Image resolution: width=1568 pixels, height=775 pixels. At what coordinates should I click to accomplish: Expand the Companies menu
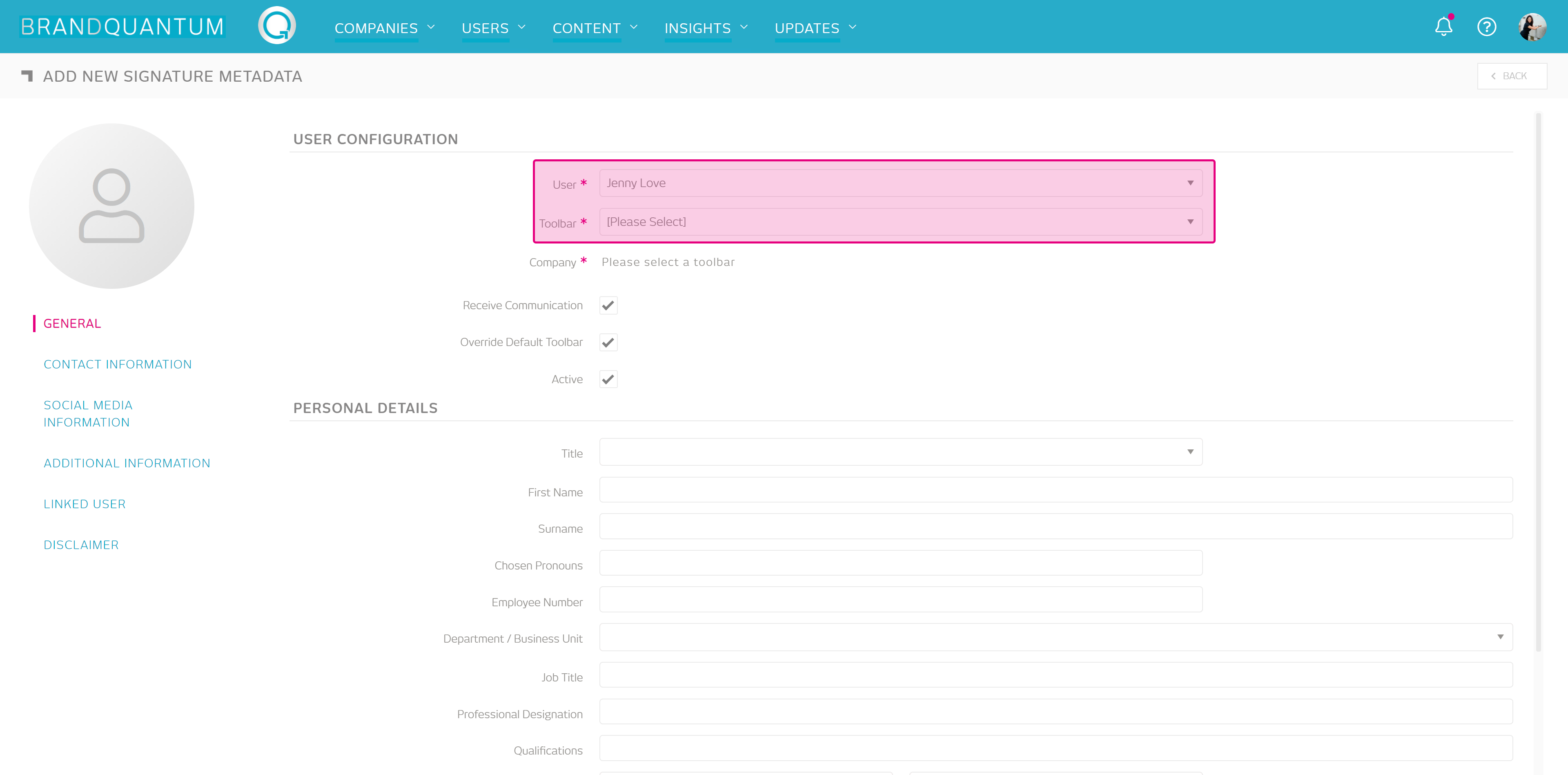384,28
